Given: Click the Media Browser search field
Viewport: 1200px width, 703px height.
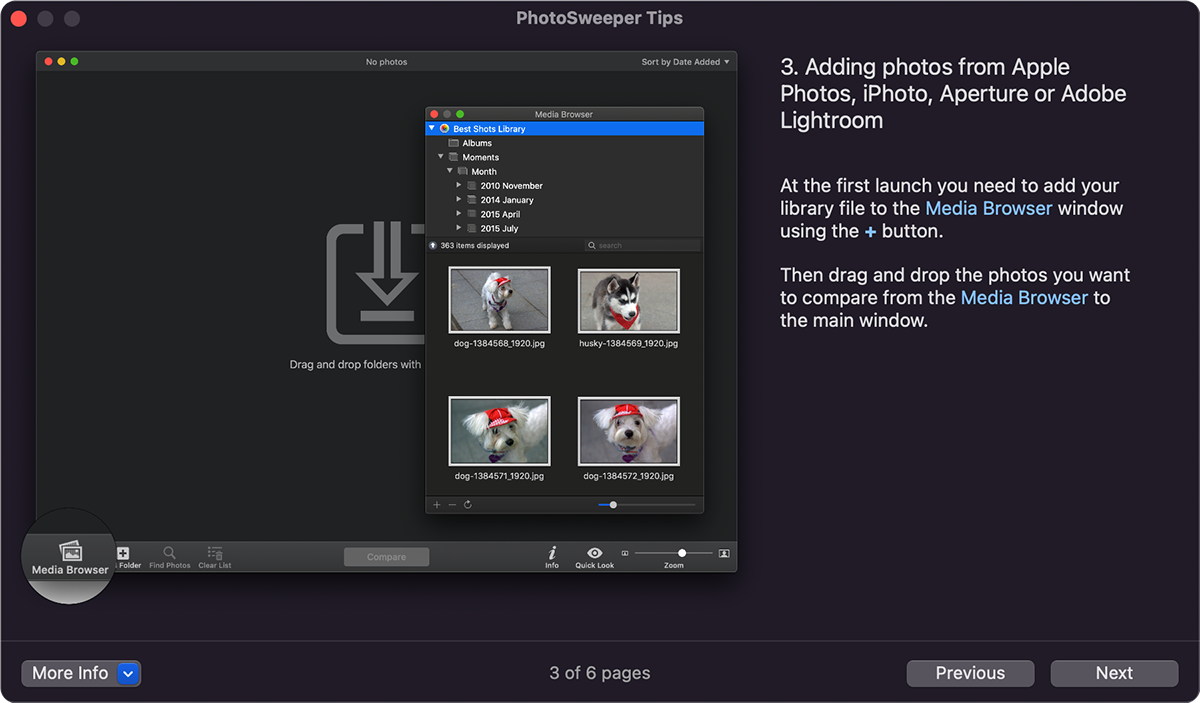Looking at the screenshot, I should (x=645, y=245).
